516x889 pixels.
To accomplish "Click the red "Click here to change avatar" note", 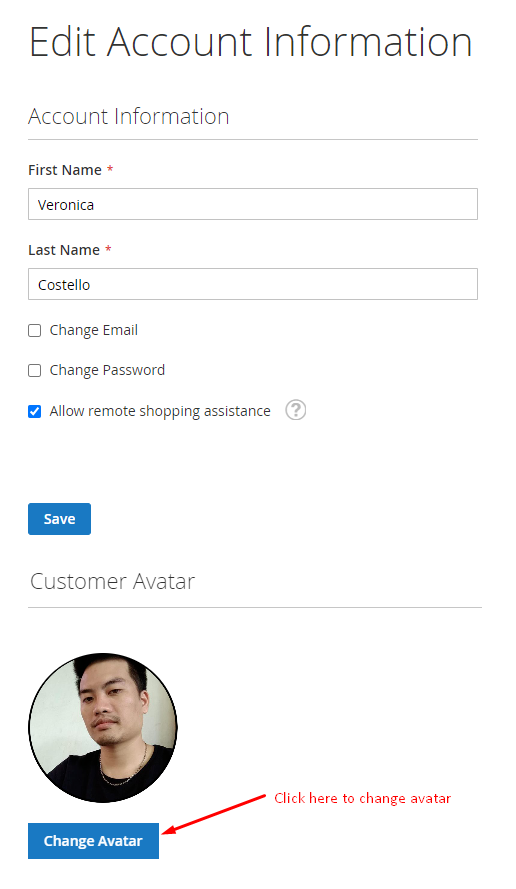I will 363,798.
